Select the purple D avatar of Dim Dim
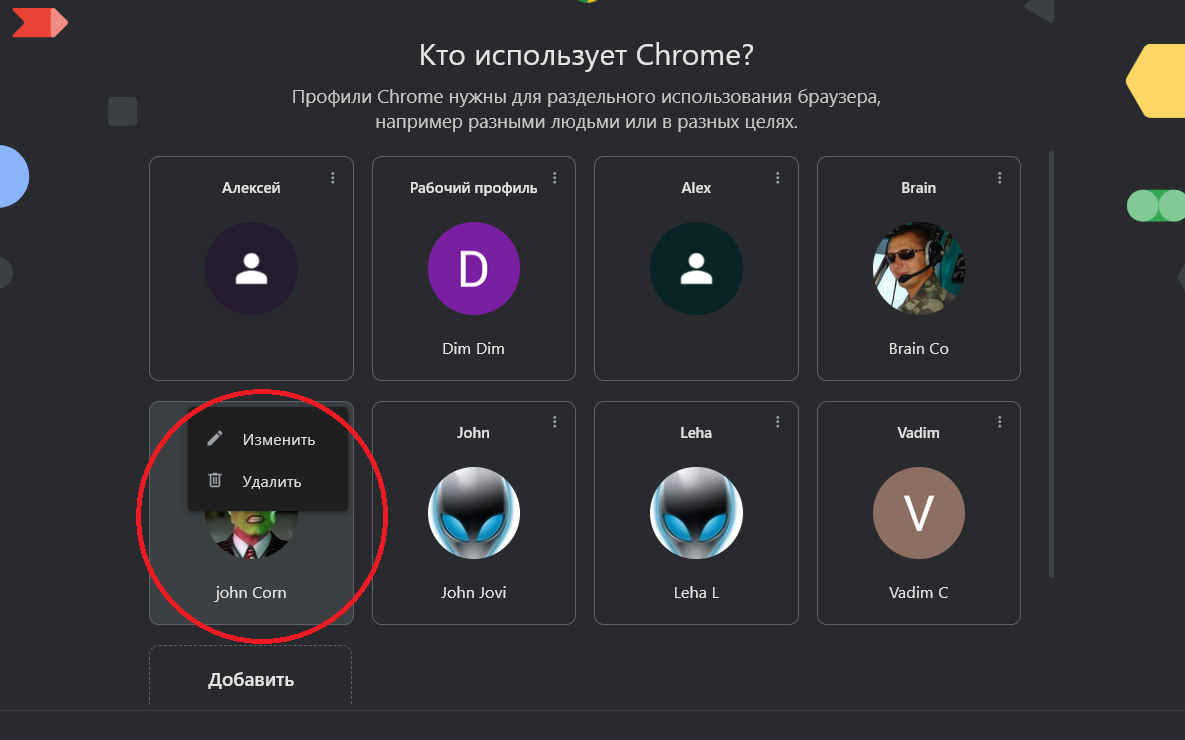 [474, 268]
